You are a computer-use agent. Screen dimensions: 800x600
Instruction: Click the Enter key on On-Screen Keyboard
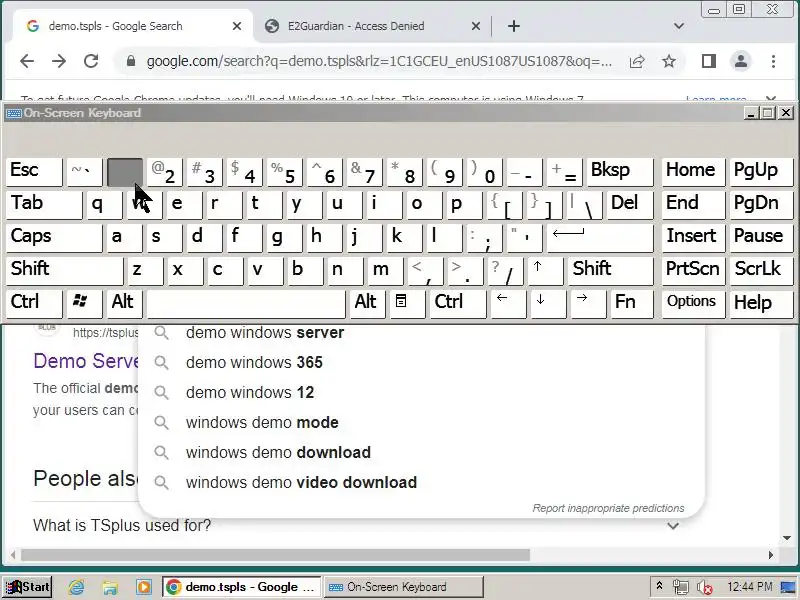pyautogui.click(x=599, y=237)
